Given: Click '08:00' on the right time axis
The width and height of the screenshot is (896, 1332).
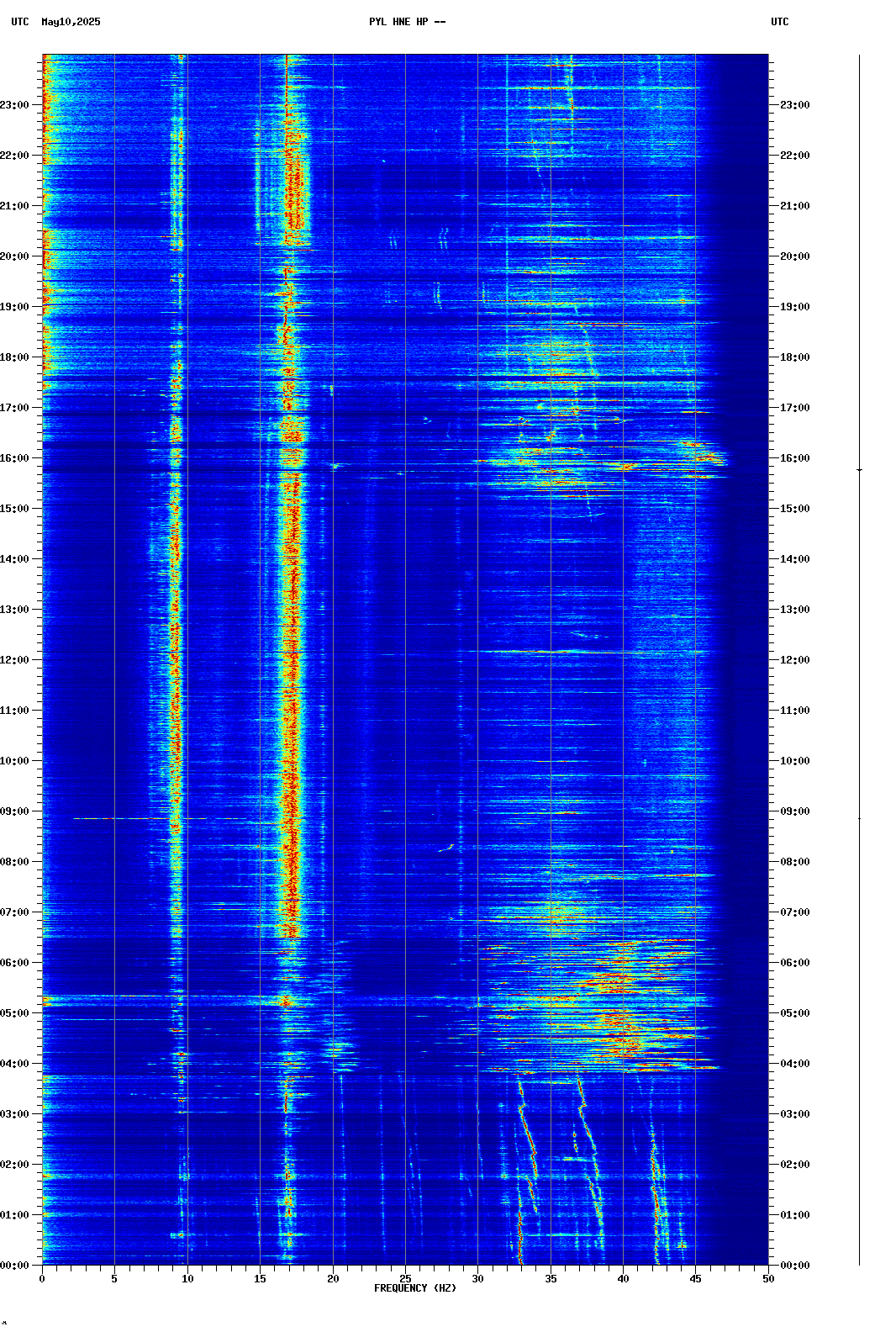Looking at the screenshot, I should [795, 862].
